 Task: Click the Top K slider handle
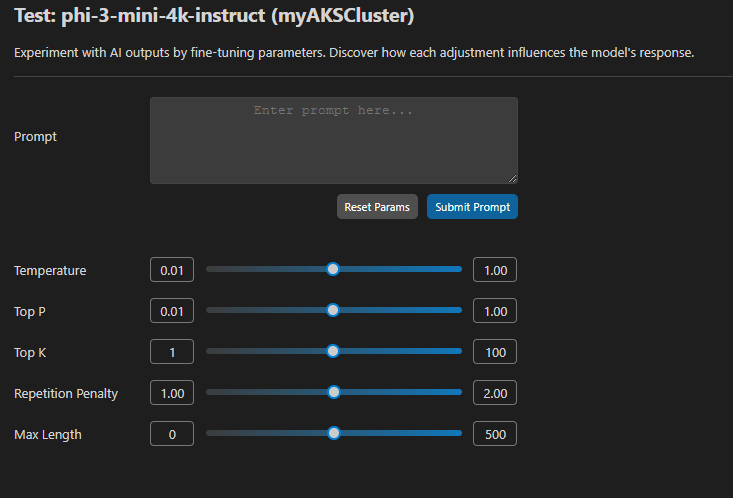333,351
